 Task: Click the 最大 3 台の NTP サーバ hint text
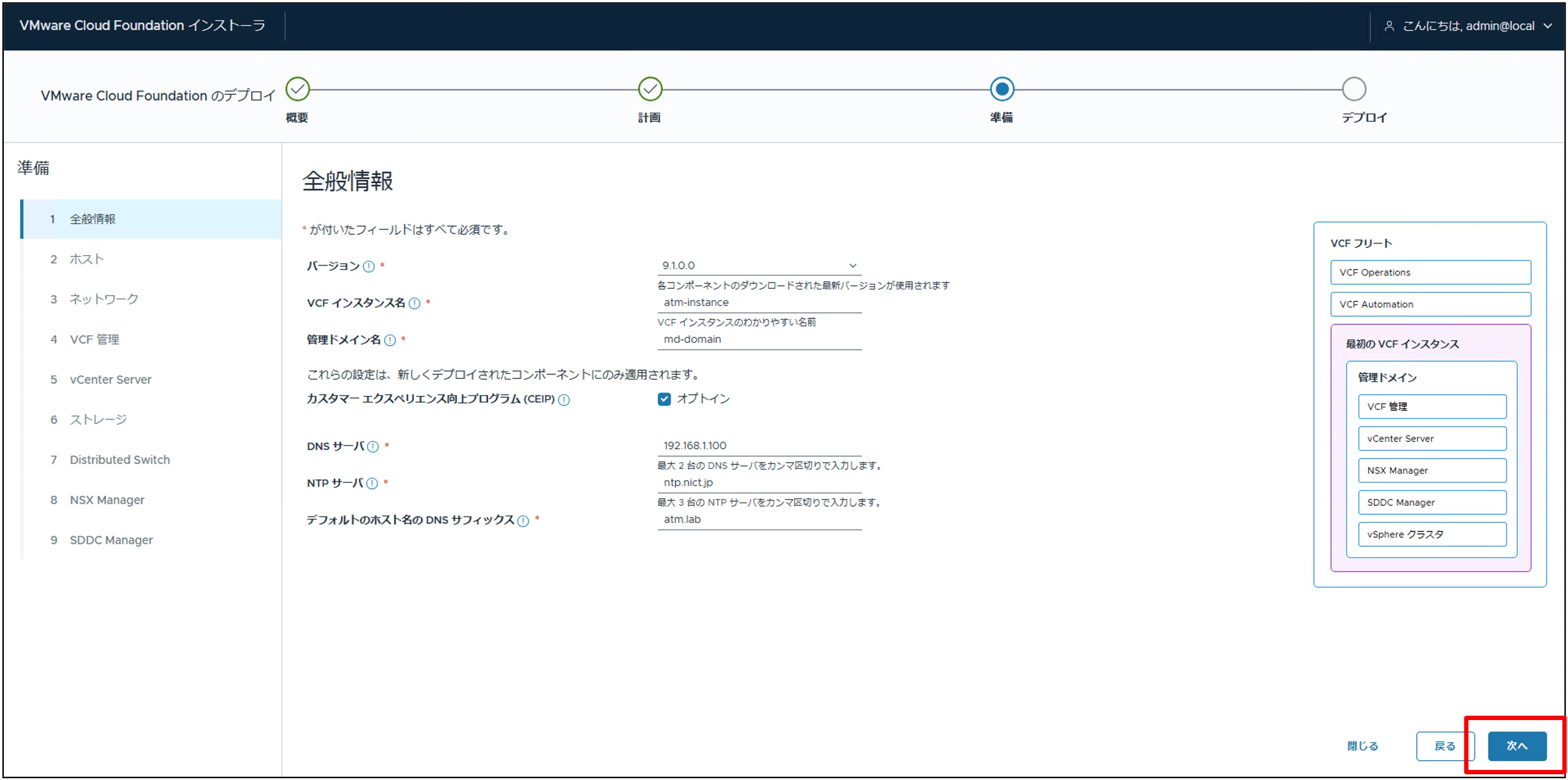point(771,503)
